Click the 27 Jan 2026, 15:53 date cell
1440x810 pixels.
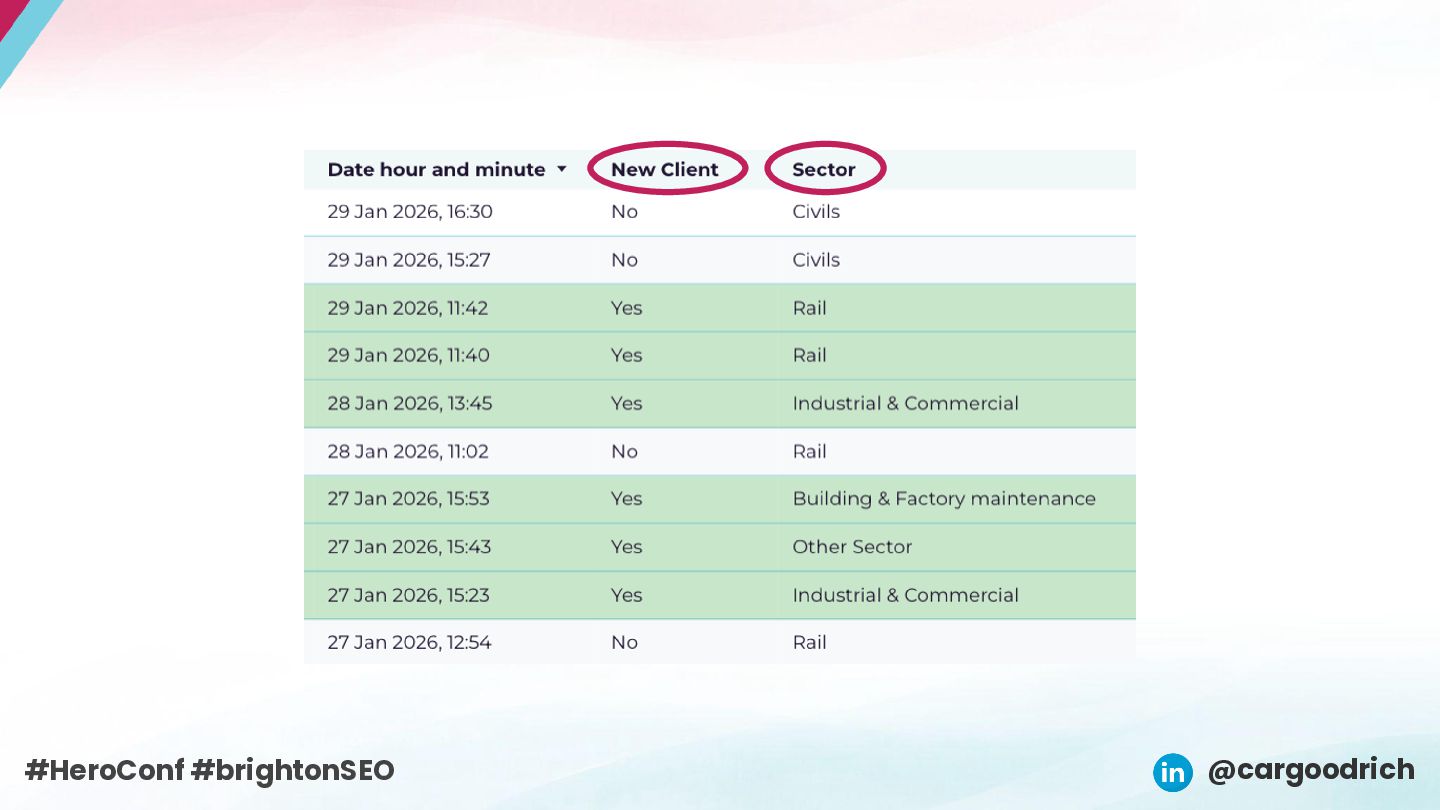[409, 499]
